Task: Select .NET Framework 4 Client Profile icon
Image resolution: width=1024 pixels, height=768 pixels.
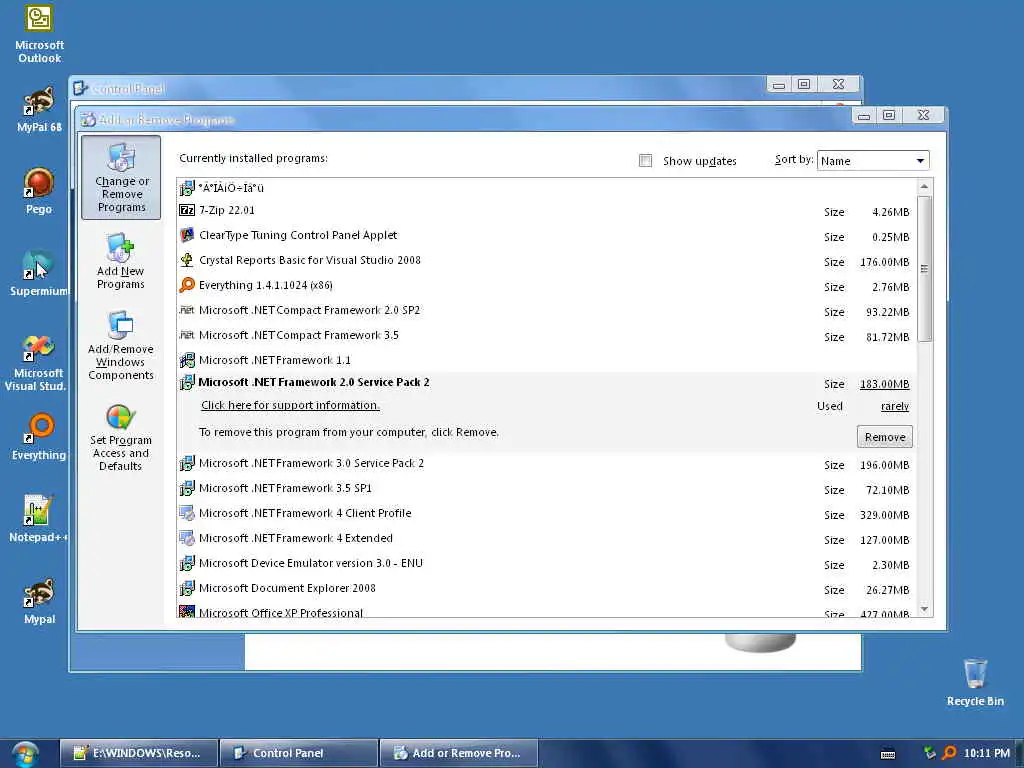Action: tap(187, 513)
